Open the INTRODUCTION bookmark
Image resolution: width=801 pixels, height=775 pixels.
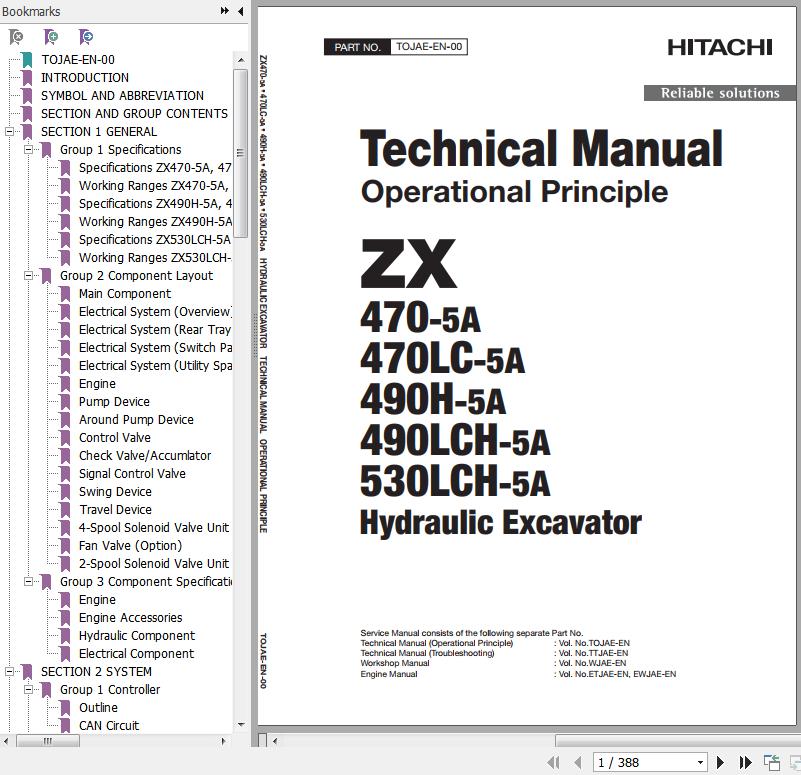(x=85, y=77)
